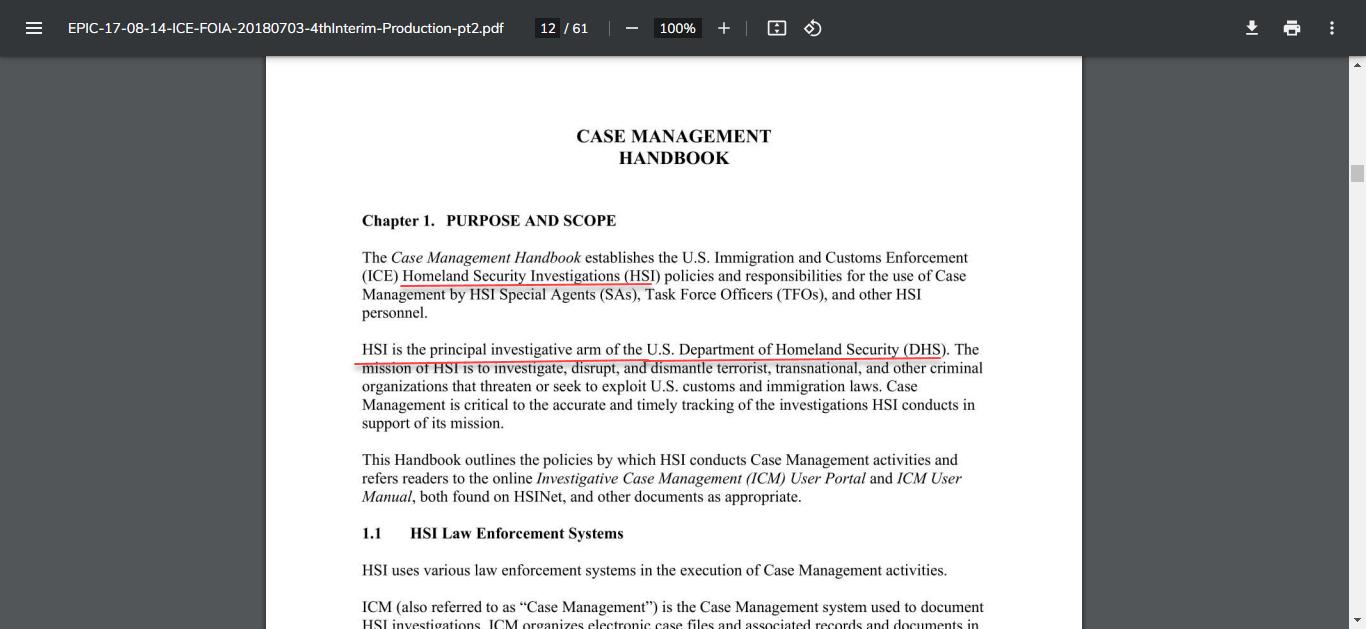Download the PDF file
The height and width of the screenshot is (629, 1366).
[x=1252, y=28]
